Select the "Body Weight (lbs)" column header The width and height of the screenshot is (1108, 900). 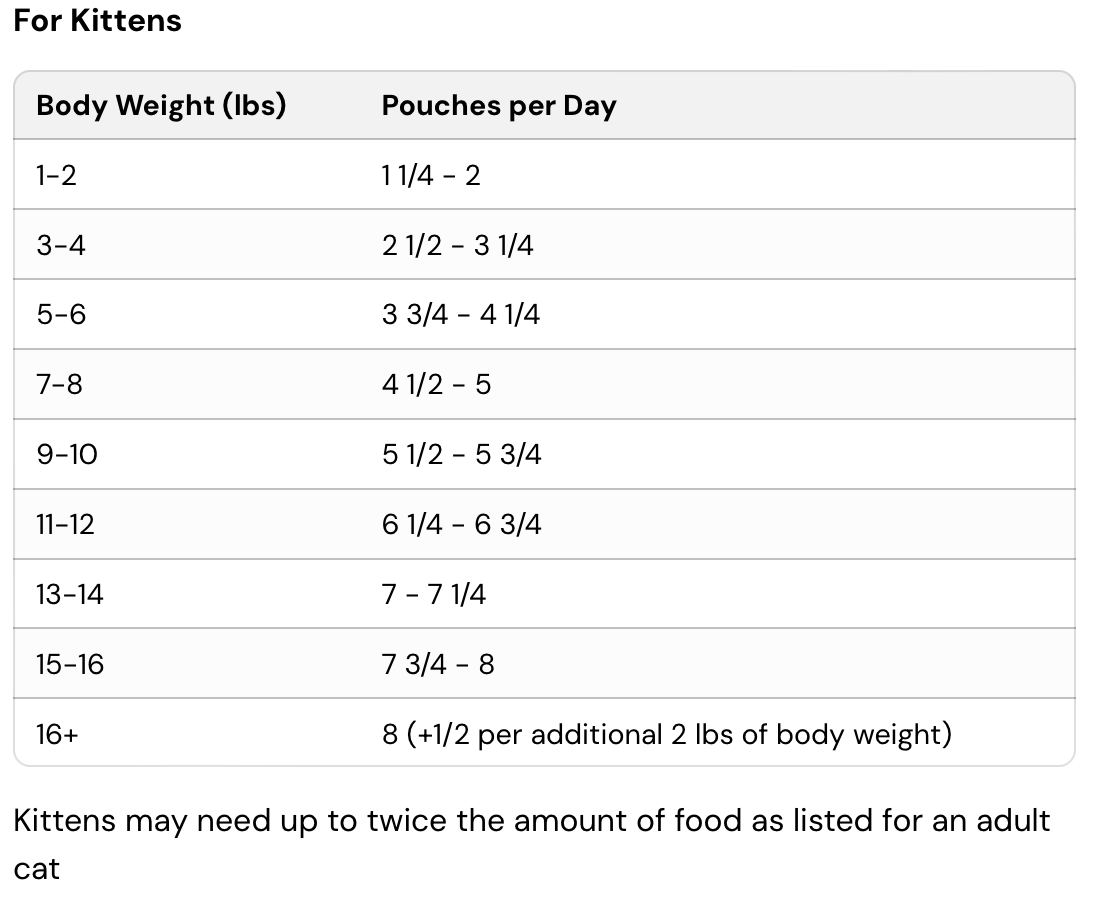(x=161, y=105)
